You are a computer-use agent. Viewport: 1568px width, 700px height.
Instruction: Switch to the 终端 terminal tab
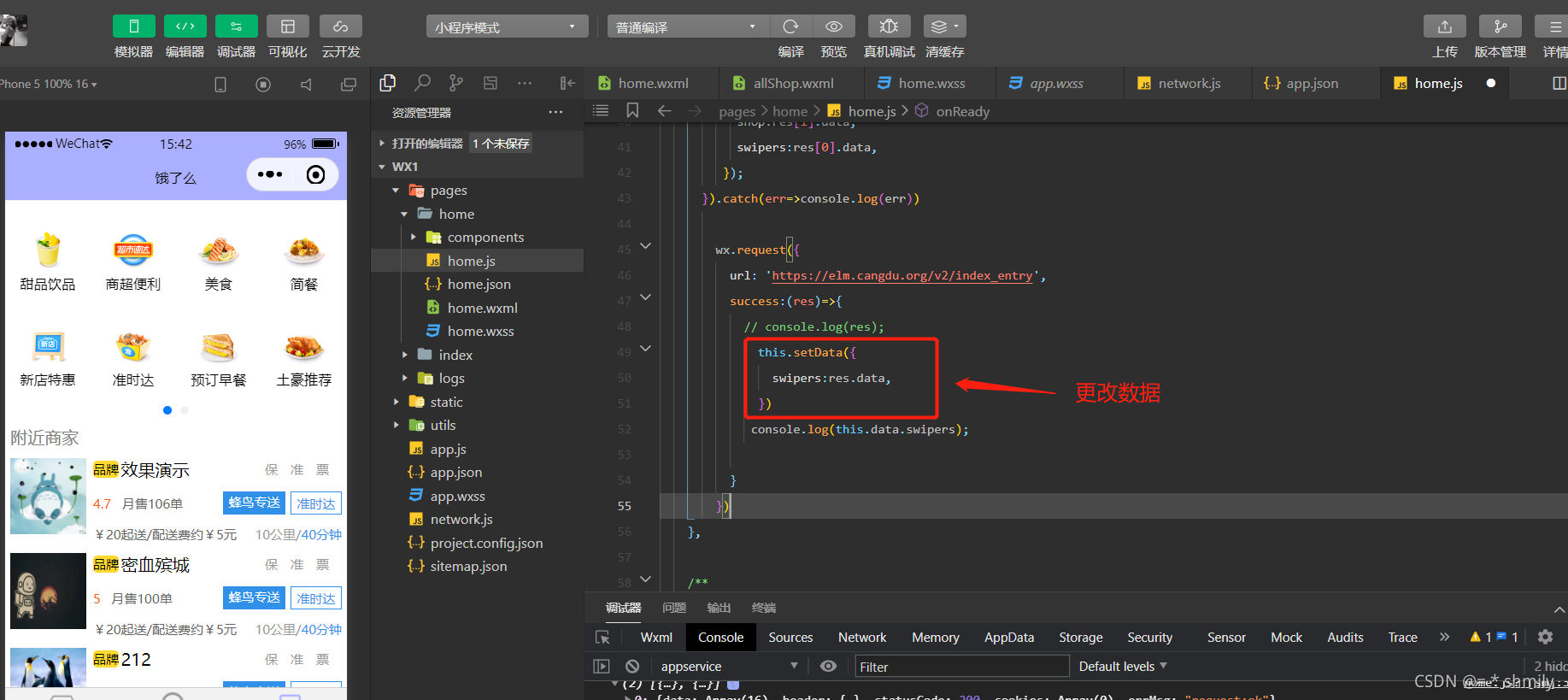pyautogui.click(x=764, y=608)
